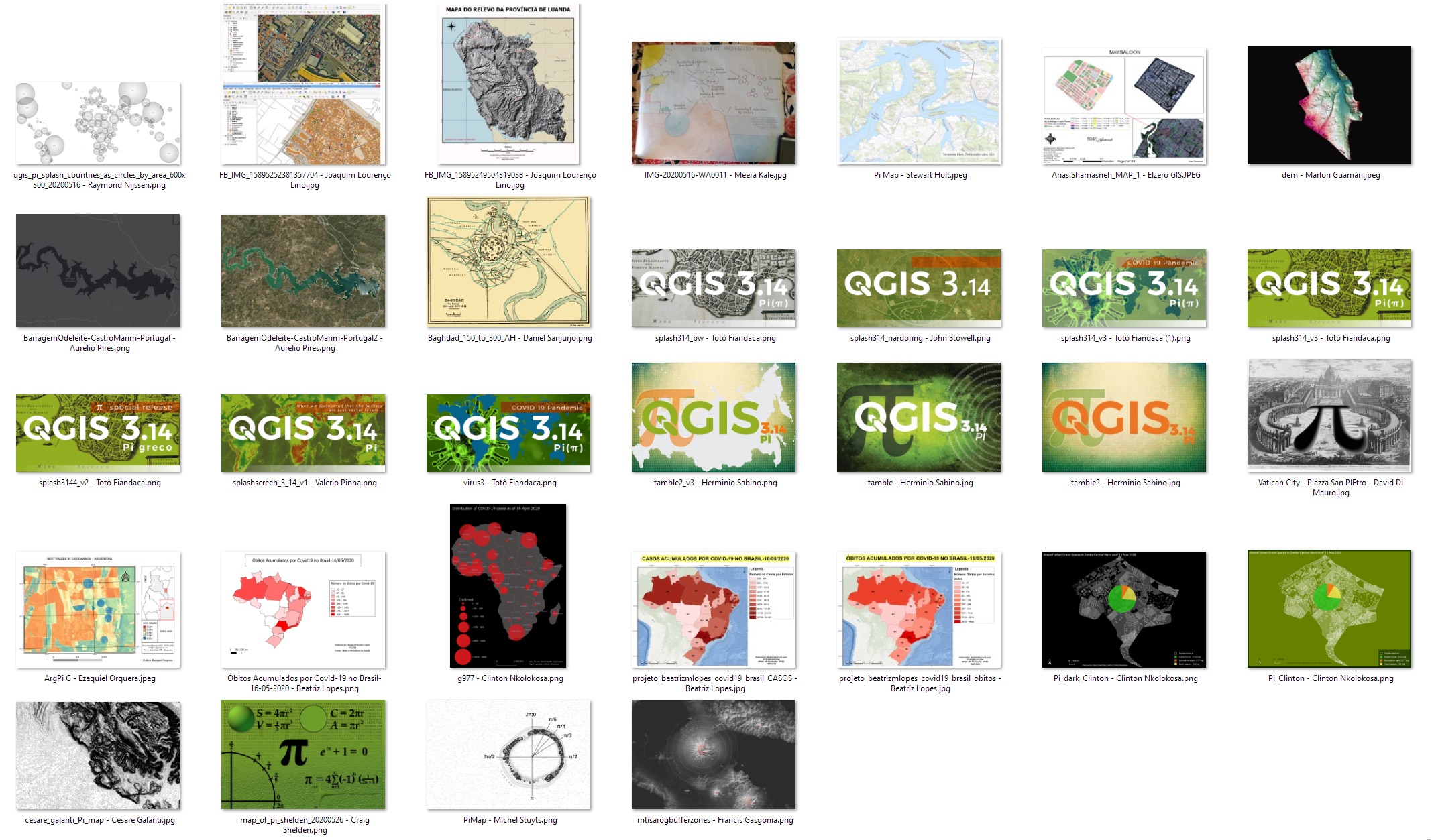Click filename 'splashscreen_3_14_v1 - Valerio Pinna.png'
The width and height of the screenshot is (1432, 840).
(x=305, y=483)
